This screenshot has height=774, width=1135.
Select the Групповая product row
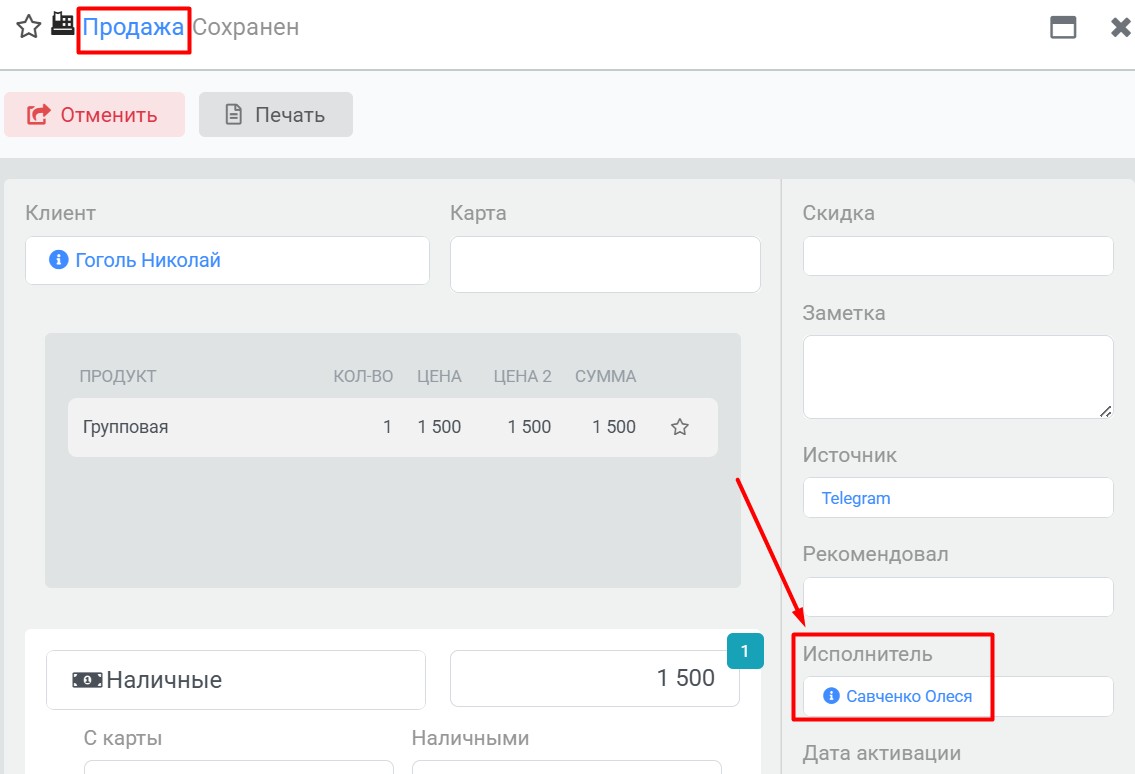click(393, 427)
